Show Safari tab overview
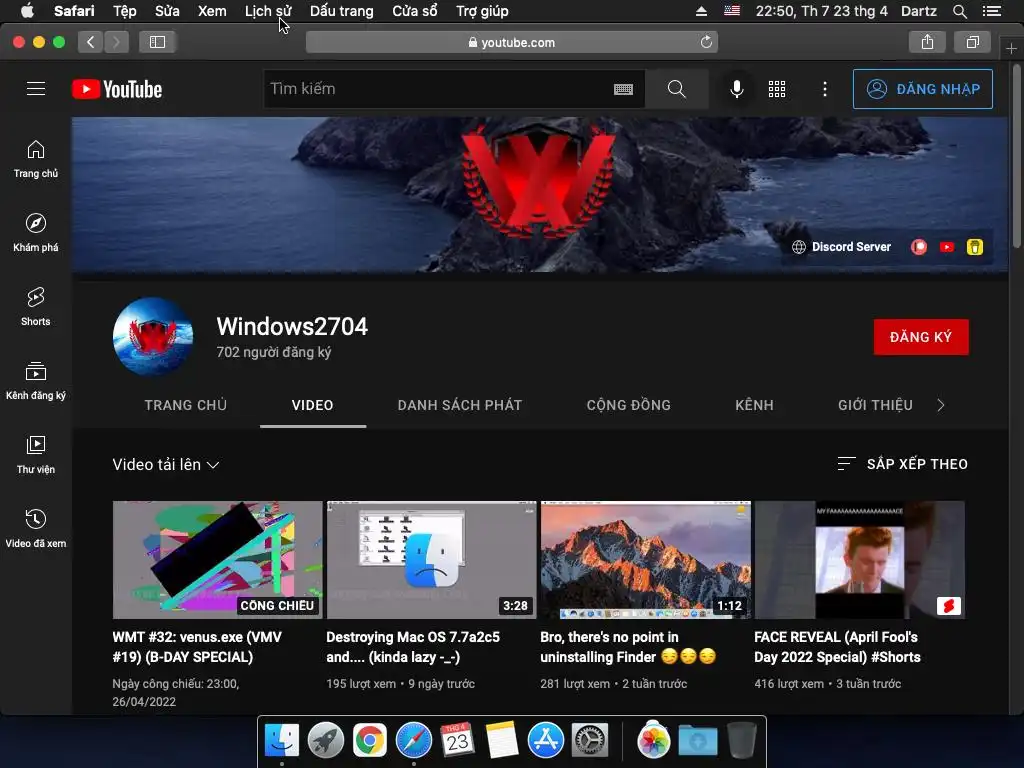The width and height of the screenshot is (1024, 768). pos(972,42)
